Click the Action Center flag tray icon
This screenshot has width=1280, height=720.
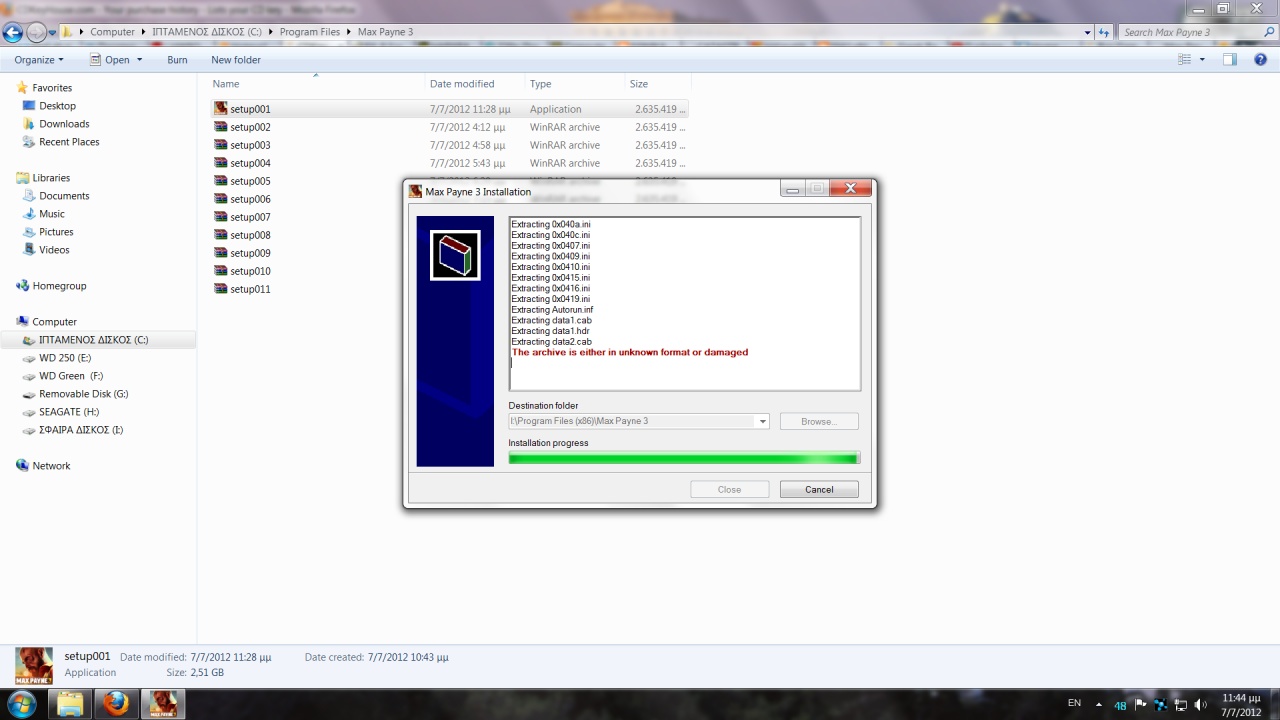tap(1140, 704)
